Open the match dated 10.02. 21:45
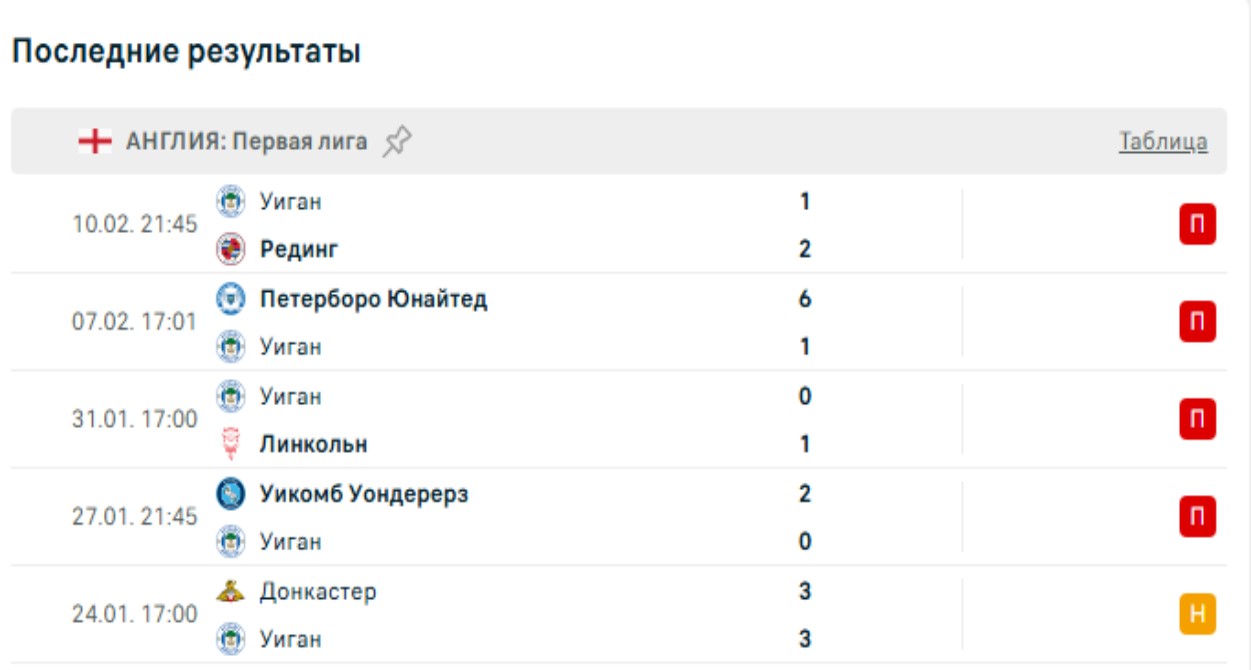Screen dimensions: 1251x670 (x=135, y=225)
